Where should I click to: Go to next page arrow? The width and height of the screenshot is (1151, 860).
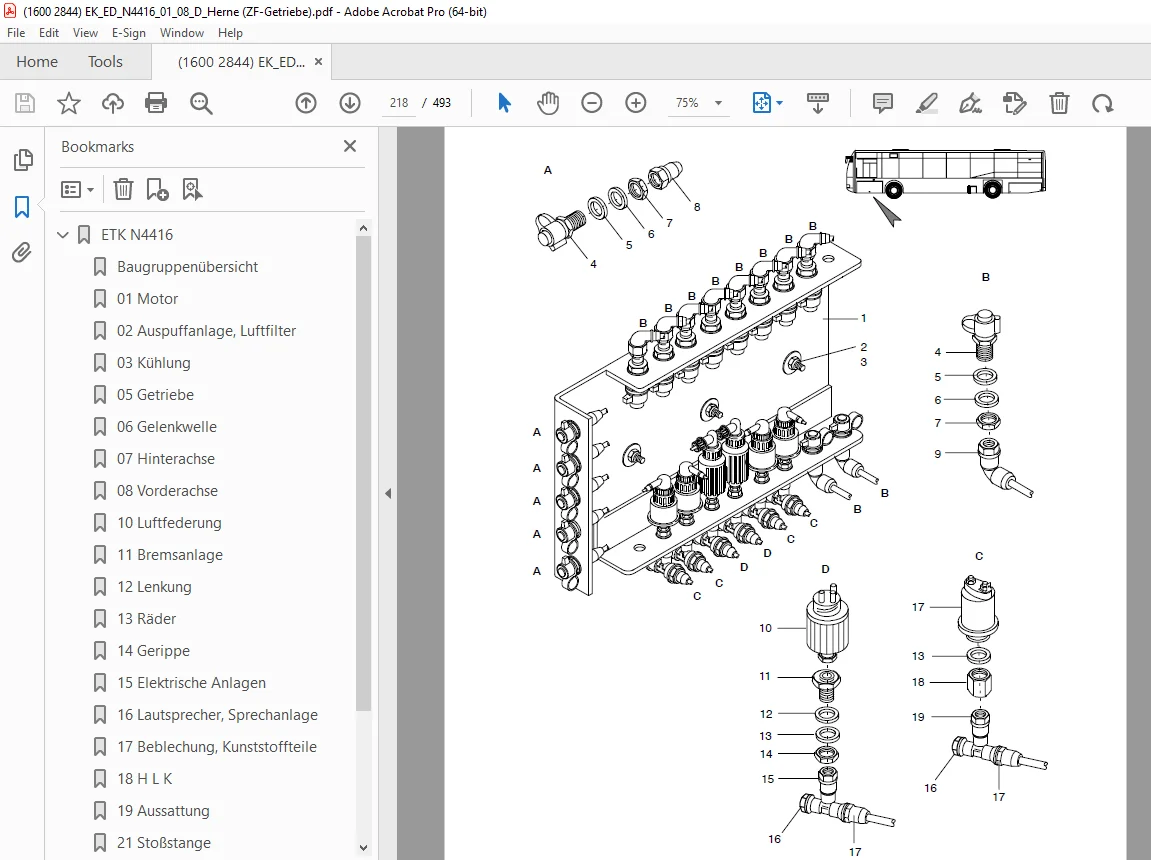click(350, 103)
